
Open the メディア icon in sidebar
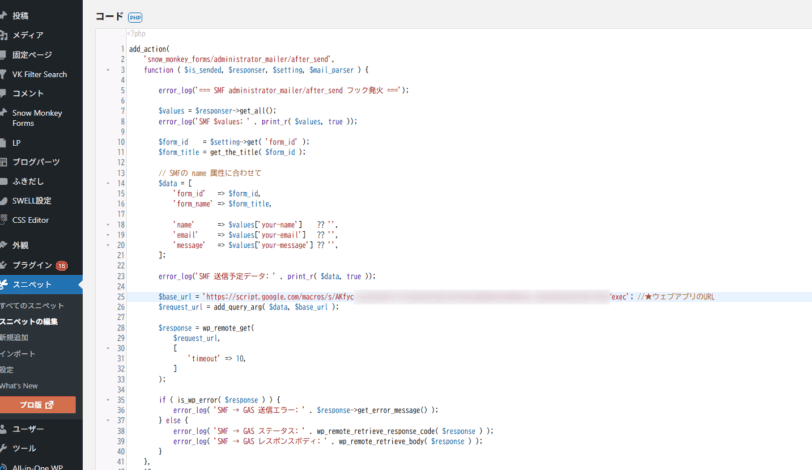point(3,35)
